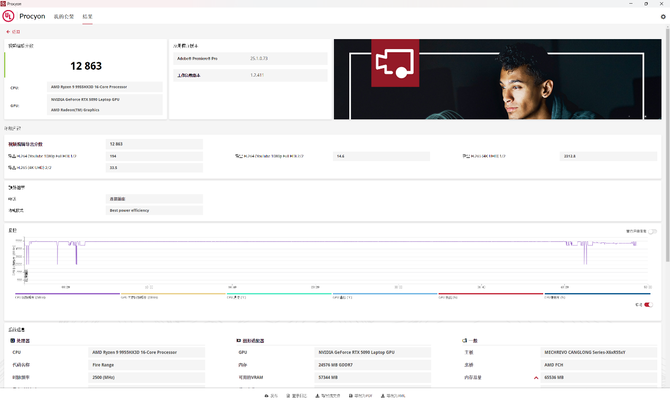Click the general section header icon in system info
This screenshot has height=403, width=670.
point(464,340)
